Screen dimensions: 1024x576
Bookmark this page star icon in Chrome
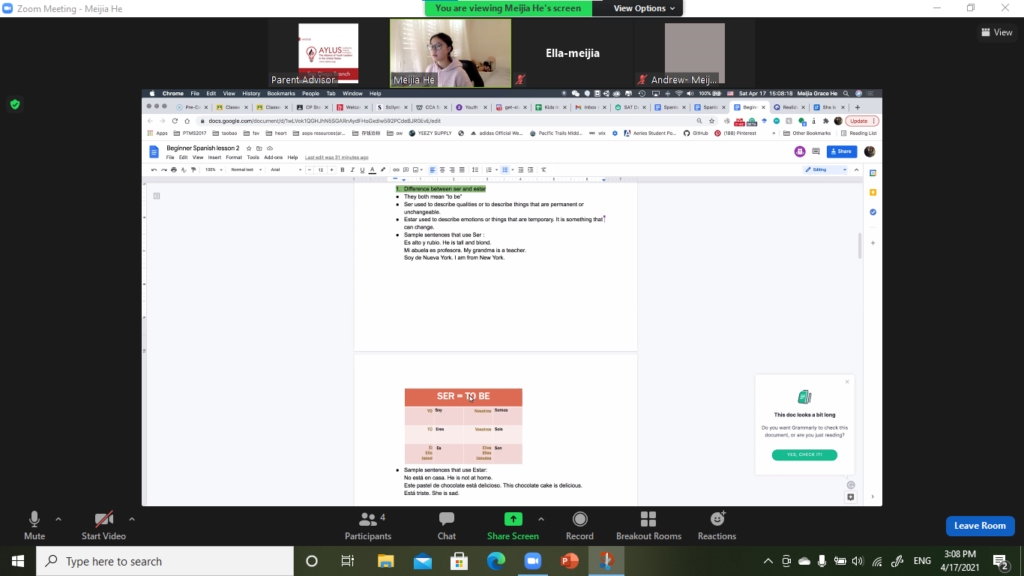(712, 121)
